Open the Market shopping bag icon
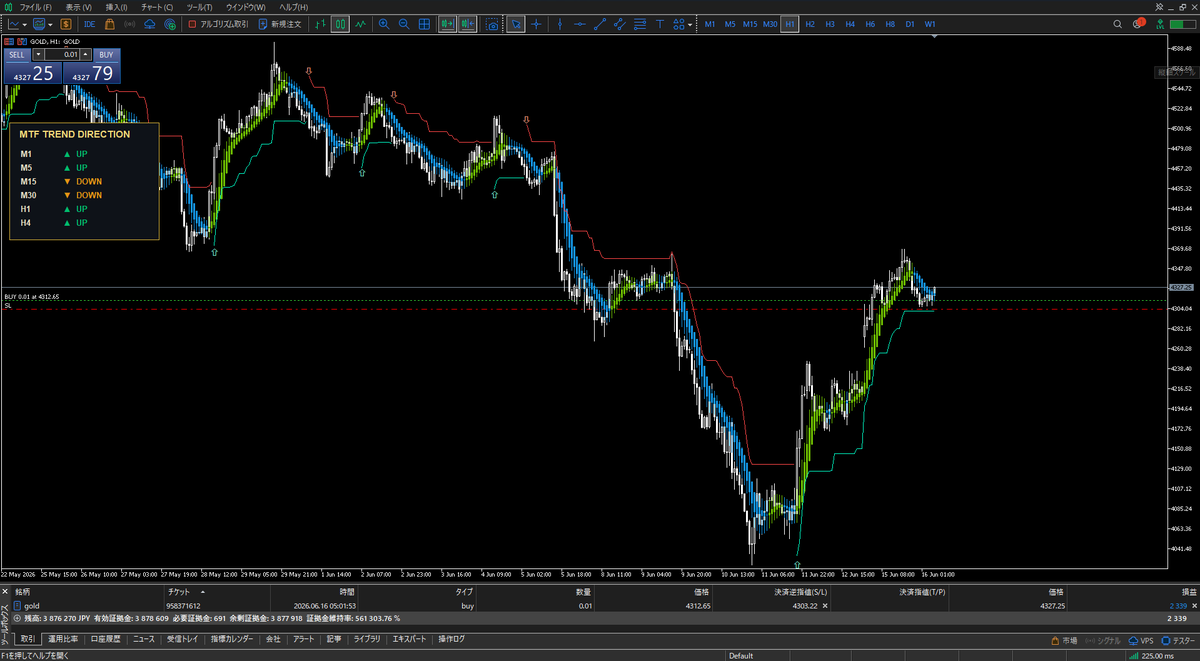The height and width of the screenshot is (661, 1200). point(110,23)
